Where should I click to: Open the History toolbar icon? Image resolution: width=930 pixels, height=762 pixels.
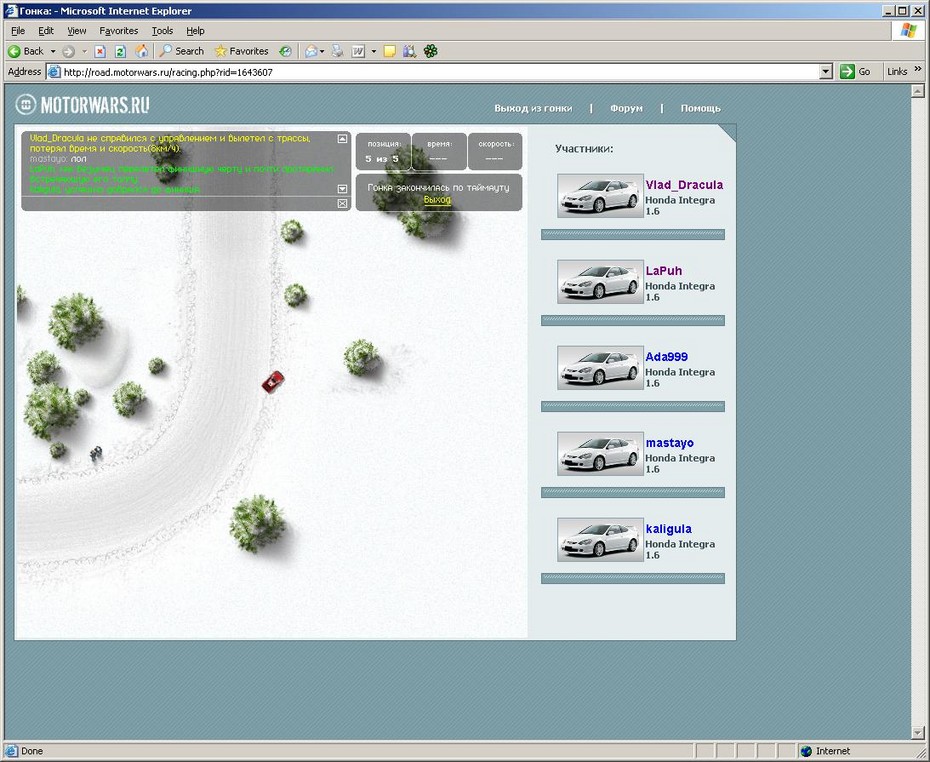(x=285, y=52)
